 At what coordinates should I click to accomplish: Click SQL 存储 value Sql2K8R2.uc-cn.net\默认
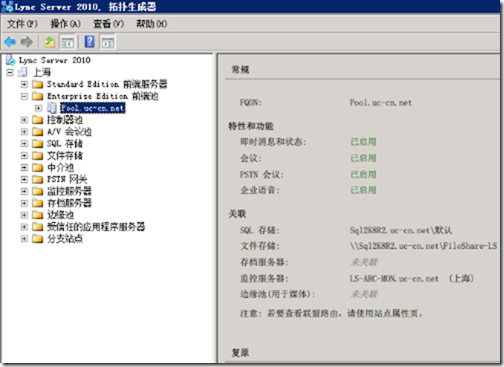click(x=401, y=230)
